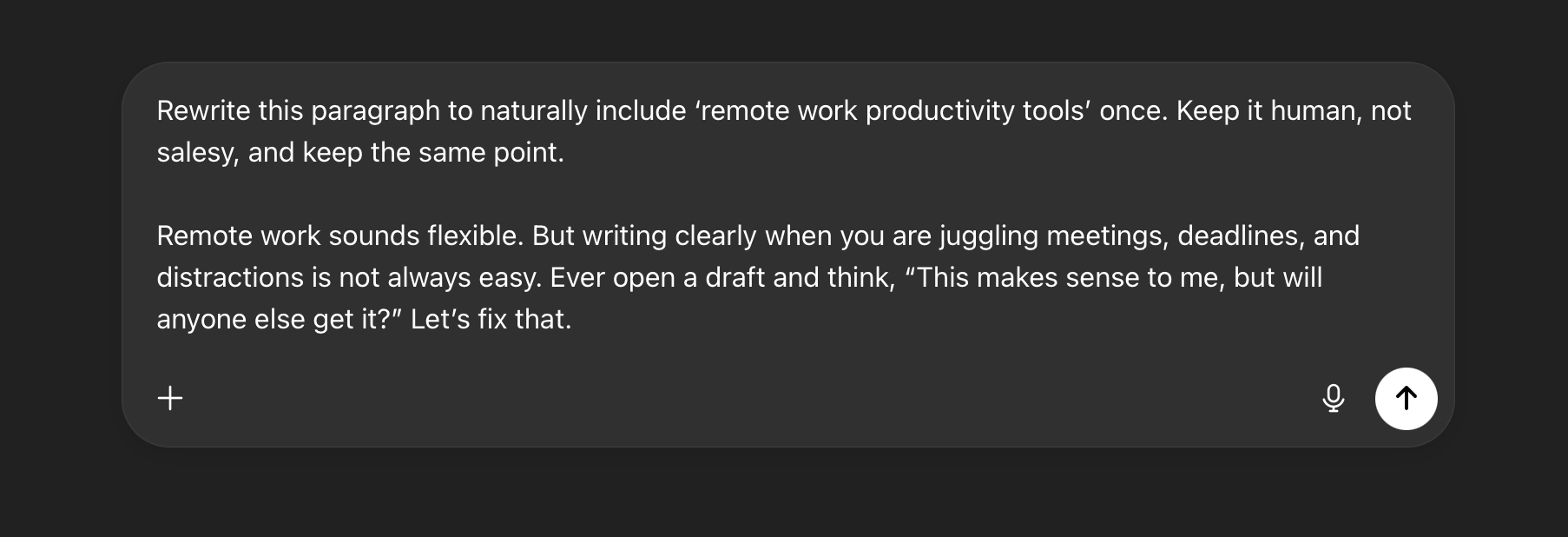The image size is (1568, 537).
Task: Click on 'Remote work sounds flexible' sentence
Action: [339, 236]
